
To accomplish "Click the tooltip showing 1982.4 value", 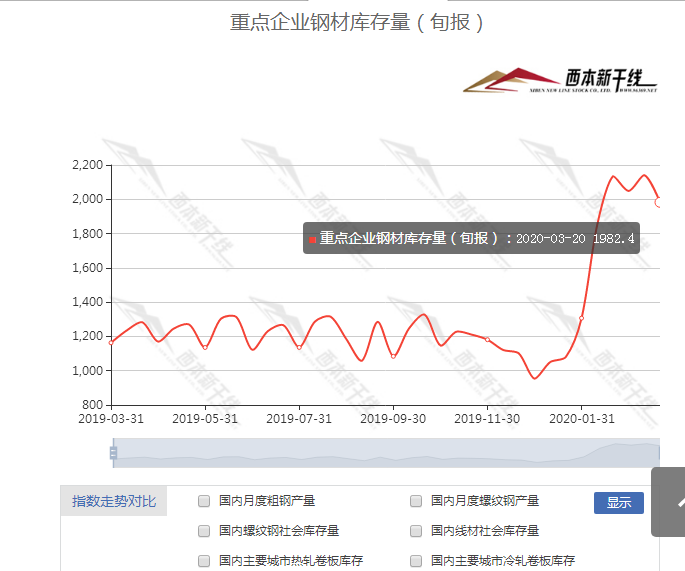I will pos(471,238).
